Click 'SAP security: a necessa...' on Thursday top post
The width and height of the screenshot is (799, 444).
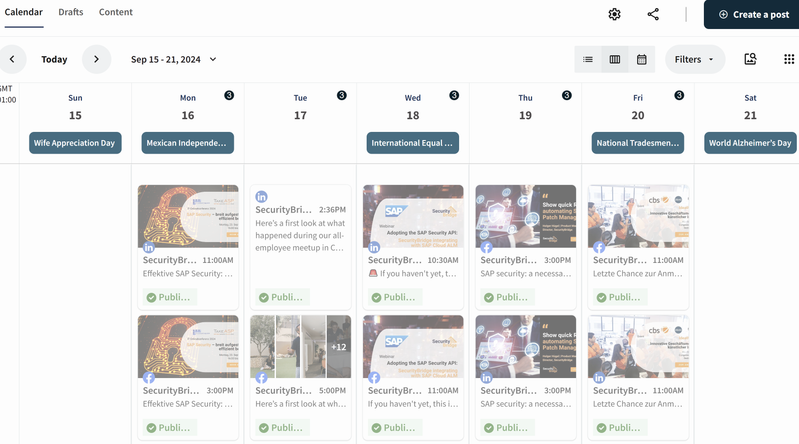[x=526, y=274]
